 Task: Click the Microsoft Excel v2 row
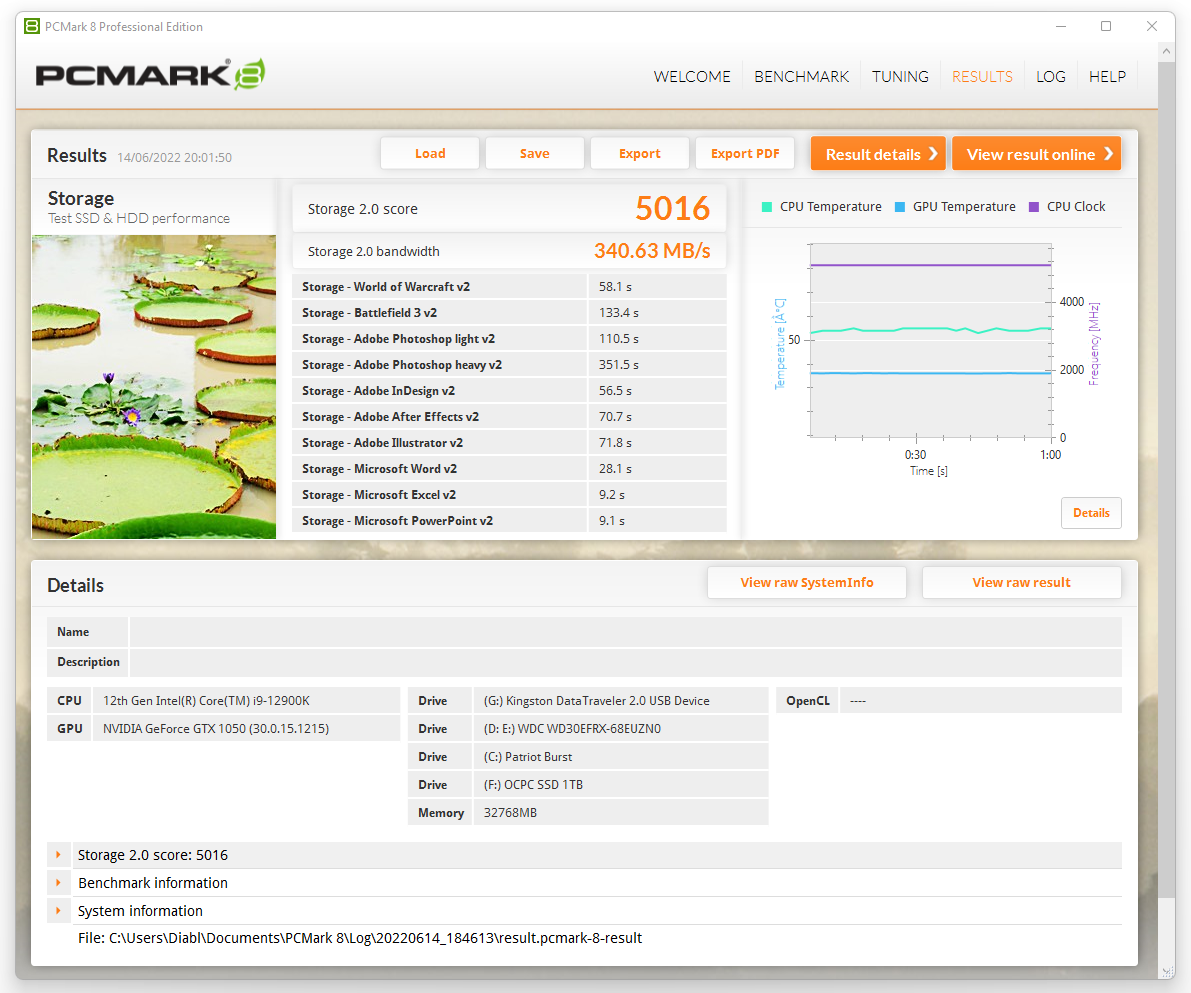coord(509,495)
